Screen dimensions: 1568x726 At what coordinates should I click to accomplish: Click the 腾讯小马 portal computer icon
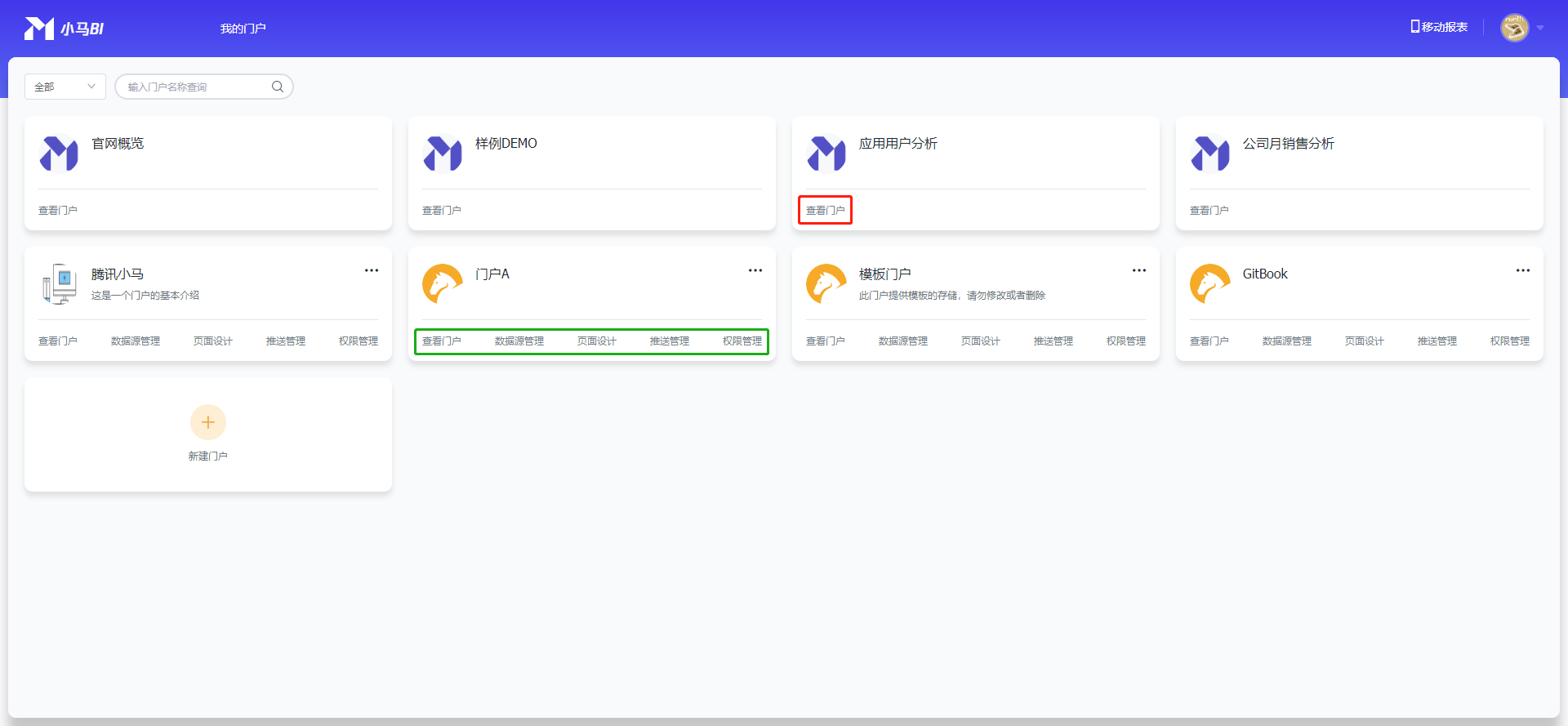(x=59, y=284)
